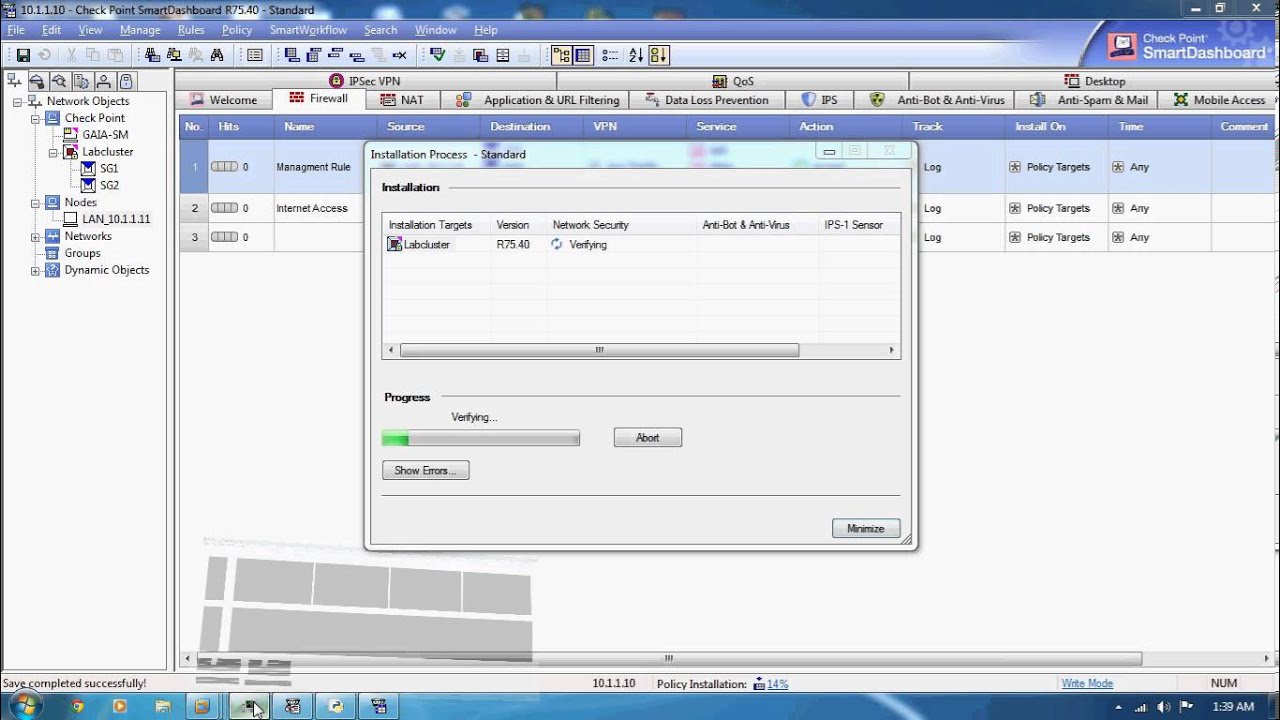Switch to the QoS tab

[732, 81]
